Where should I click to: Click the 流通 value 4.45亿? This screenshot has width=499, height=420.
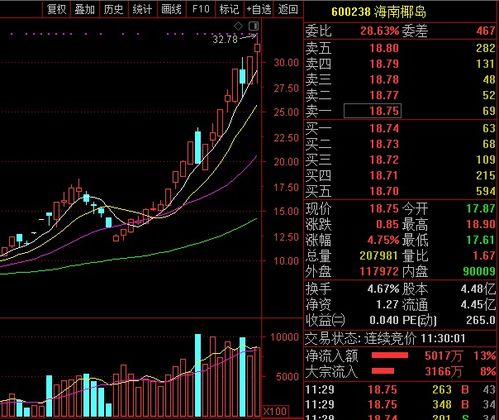478,305
